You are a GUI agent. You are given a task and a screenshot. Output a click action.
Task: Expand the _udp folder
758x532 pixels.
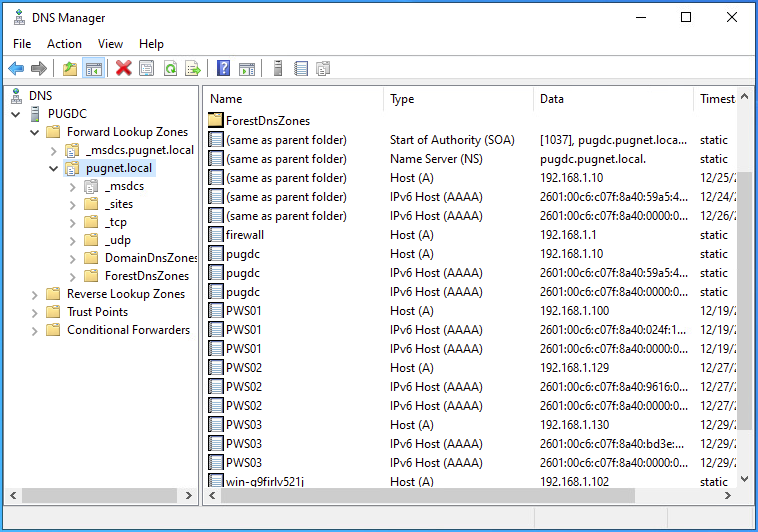(73, 241)
